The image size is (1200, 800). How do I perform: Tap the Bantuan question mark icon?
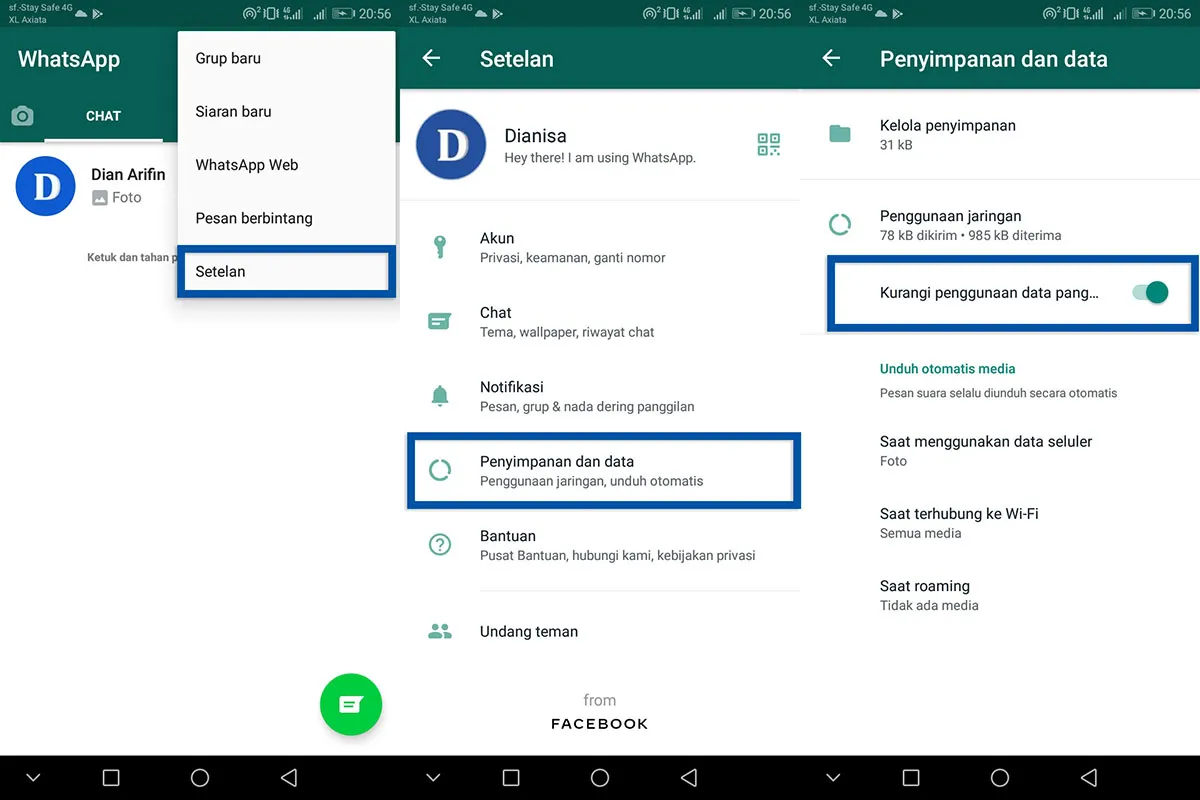click(440, 544)
